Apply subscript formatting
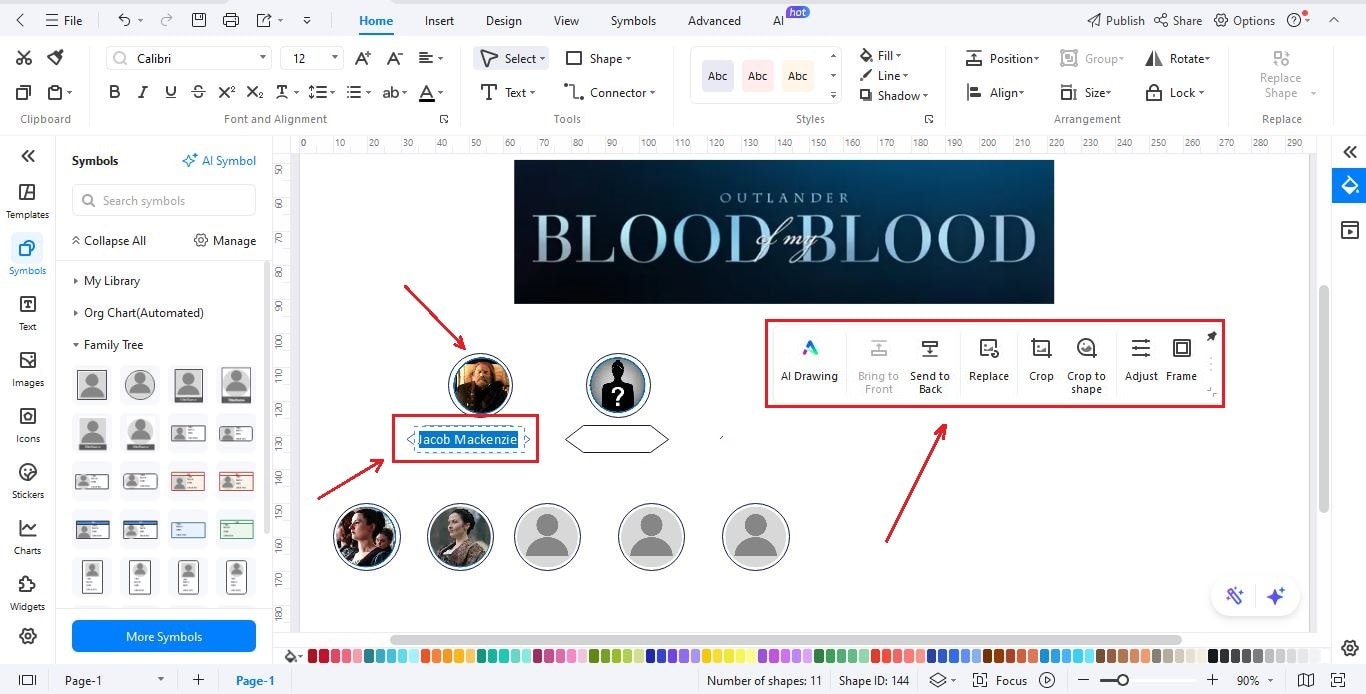Screen dimensions: 1366x694 254,92
